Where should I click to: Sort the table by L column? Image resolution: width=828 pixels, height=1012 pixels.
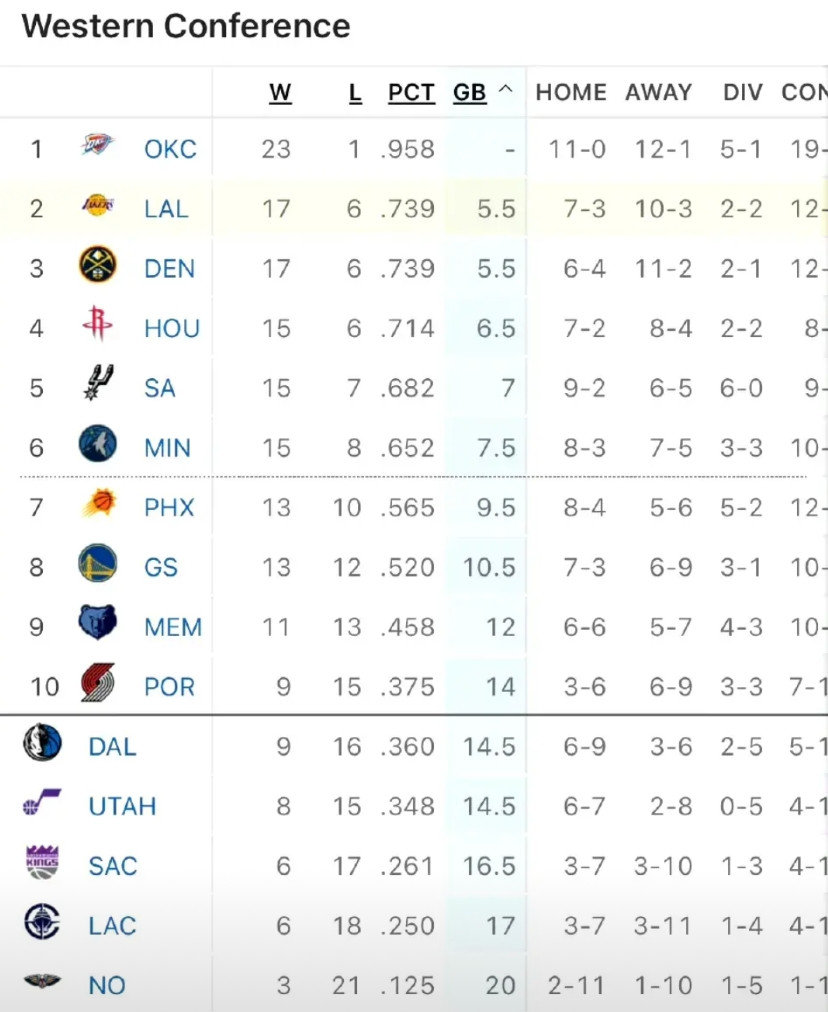click(x=355, y=93)
